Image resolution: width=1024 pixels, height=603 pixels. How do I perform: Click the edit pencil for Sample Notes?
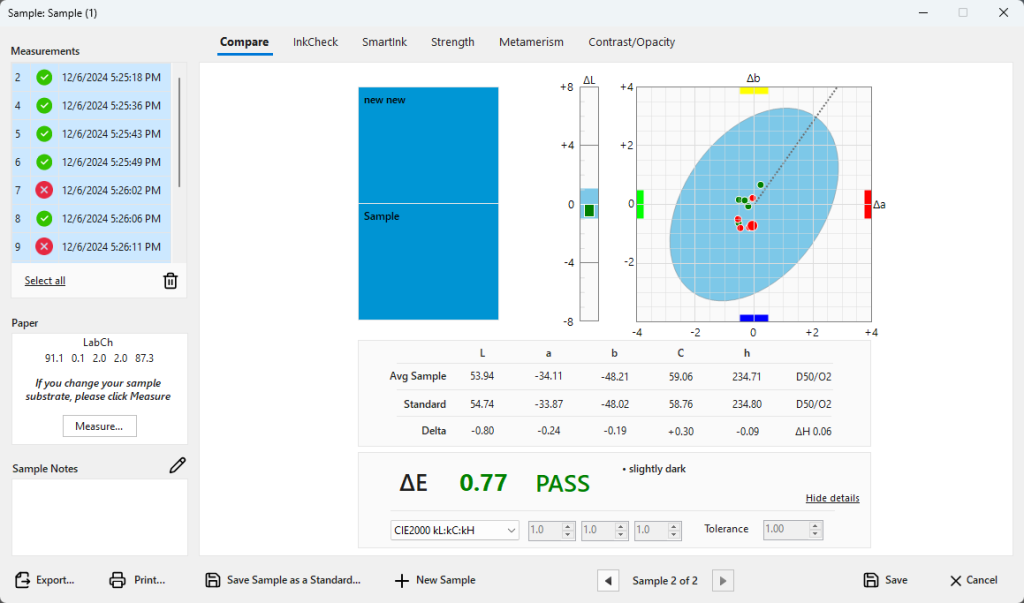pos(178,465)
